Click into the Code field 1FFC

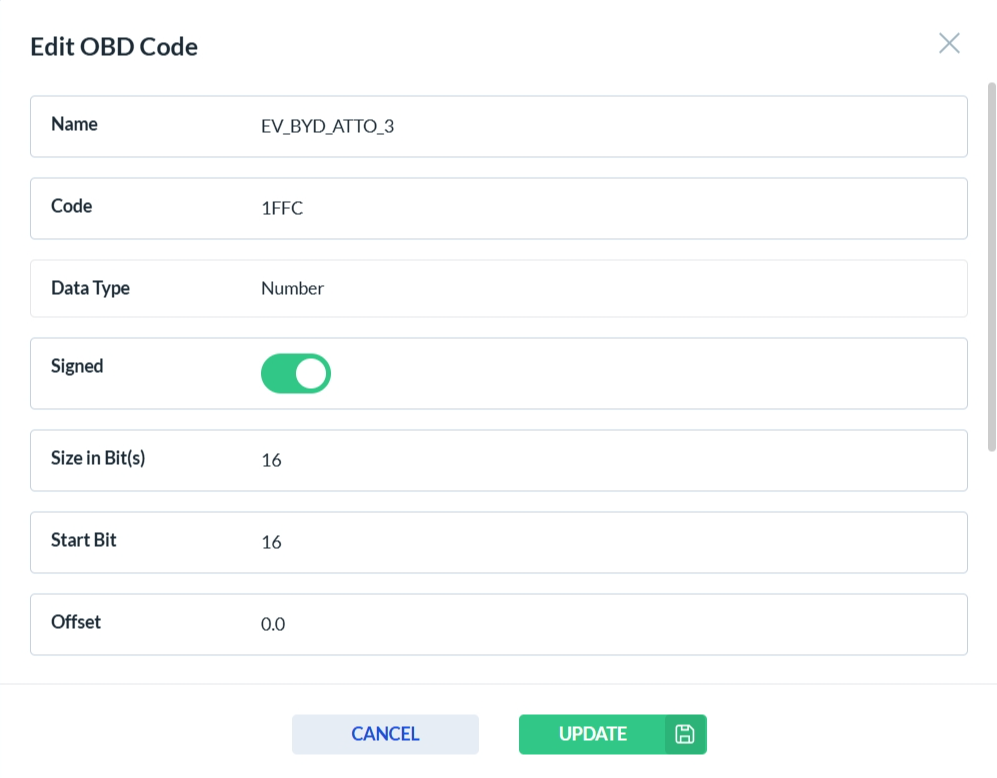click(x=600, y=208)
